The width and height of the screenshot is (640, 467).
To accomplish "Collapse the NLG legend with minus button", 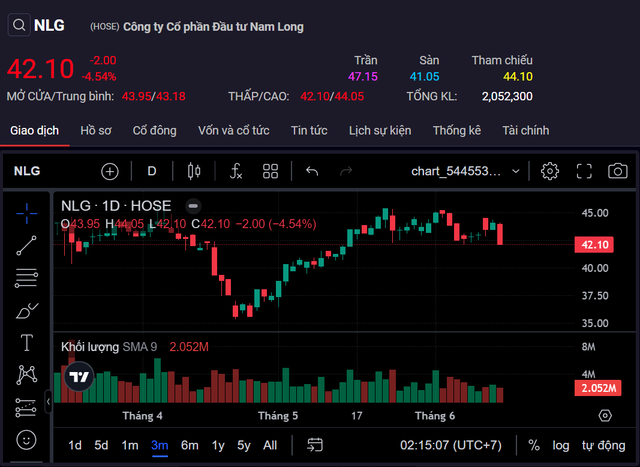I will point(193,206).
